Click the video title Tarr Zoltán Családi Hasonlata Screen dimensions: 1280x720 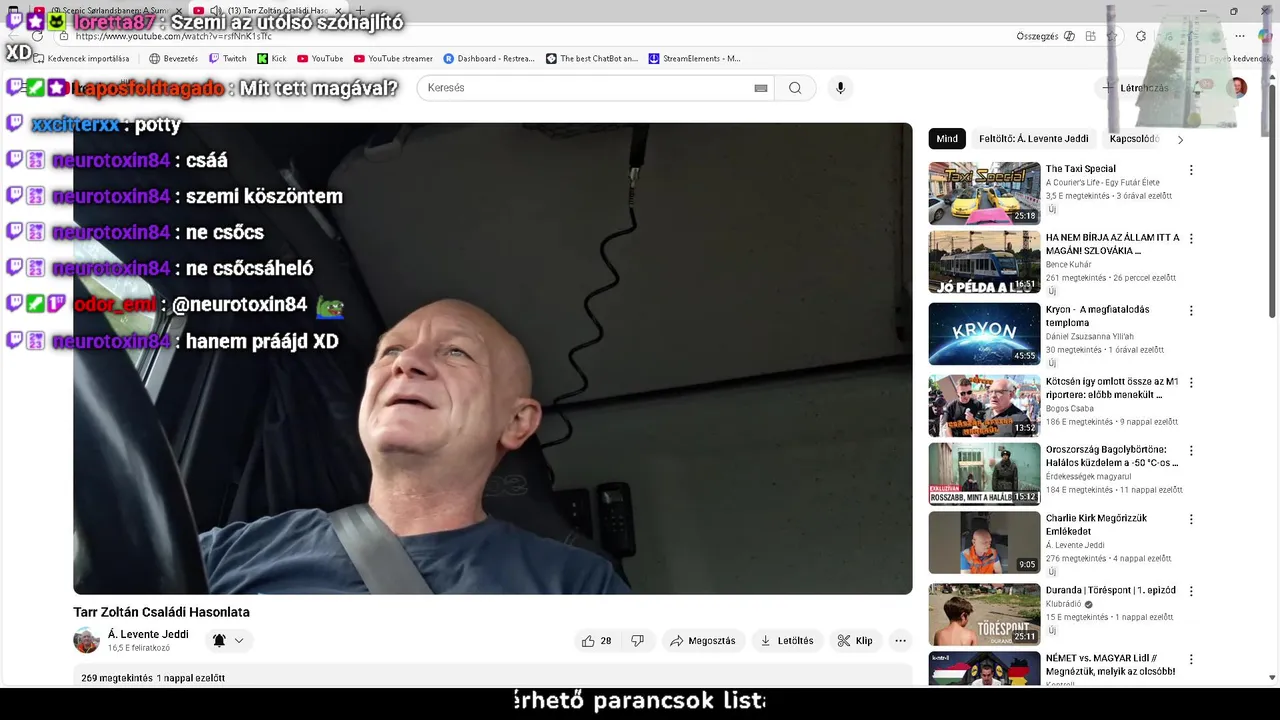(x=161, y=612)
